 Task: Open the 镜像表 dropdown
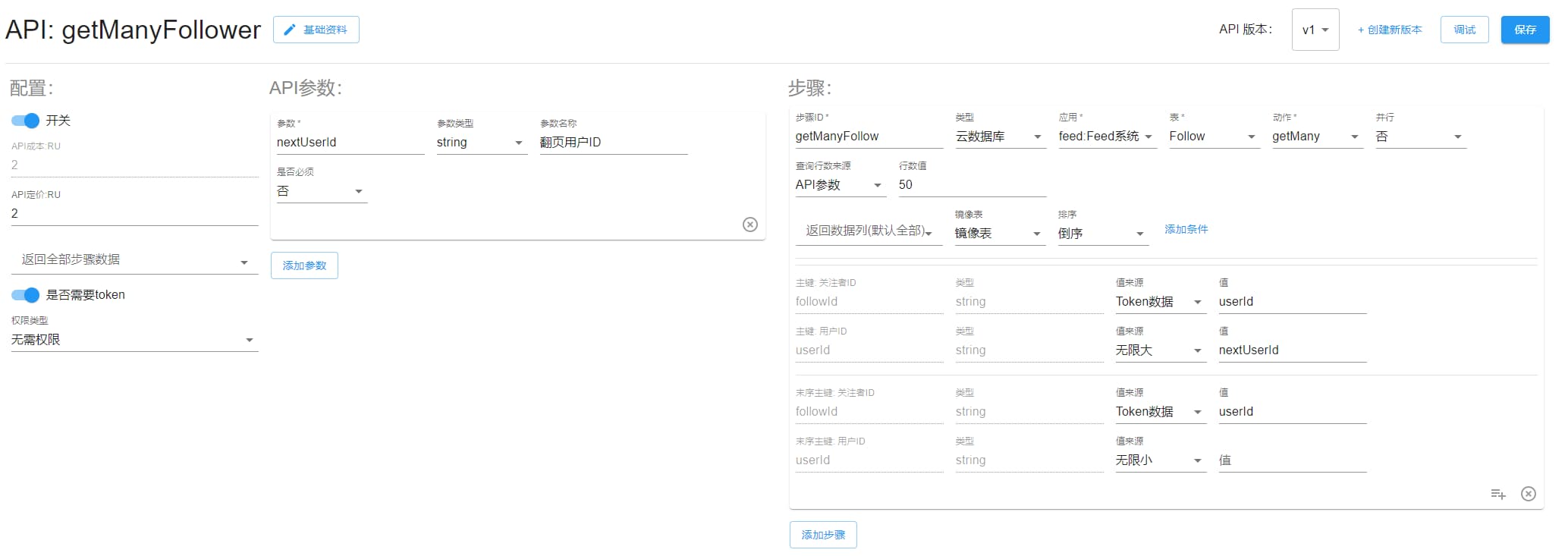pos(1001,234)
